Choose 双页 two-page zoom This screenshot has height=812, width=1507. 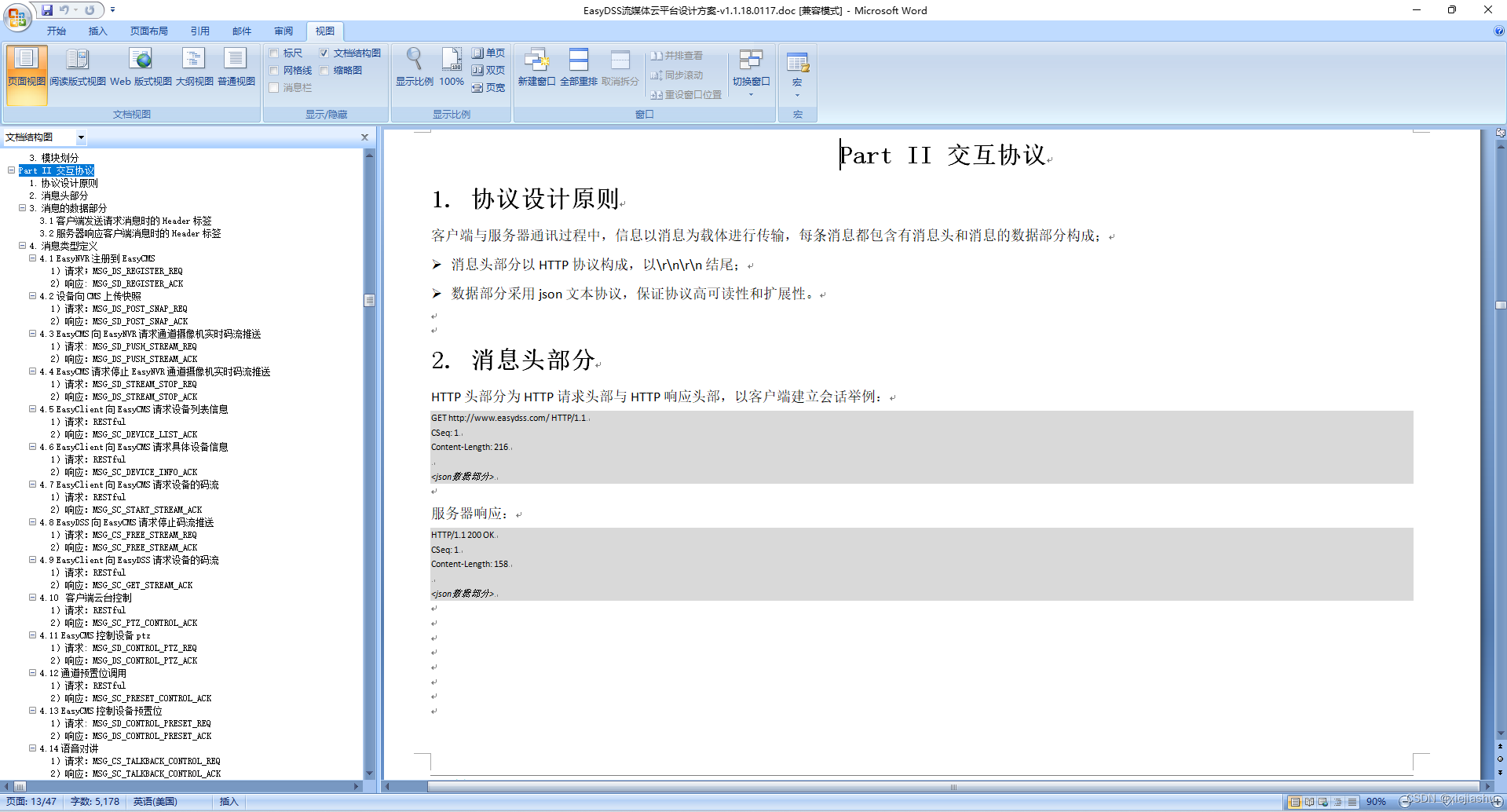point(488,71)
